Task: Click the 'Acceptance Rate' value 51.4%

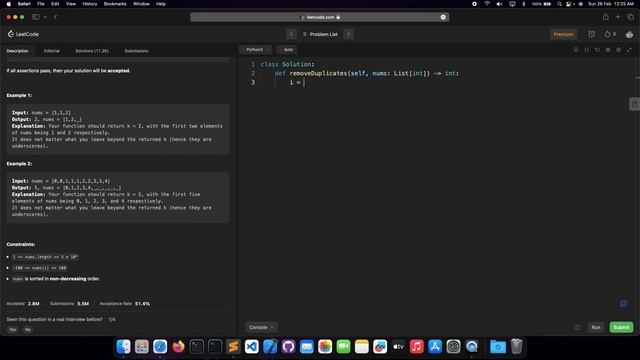Action: coord(142,304)
